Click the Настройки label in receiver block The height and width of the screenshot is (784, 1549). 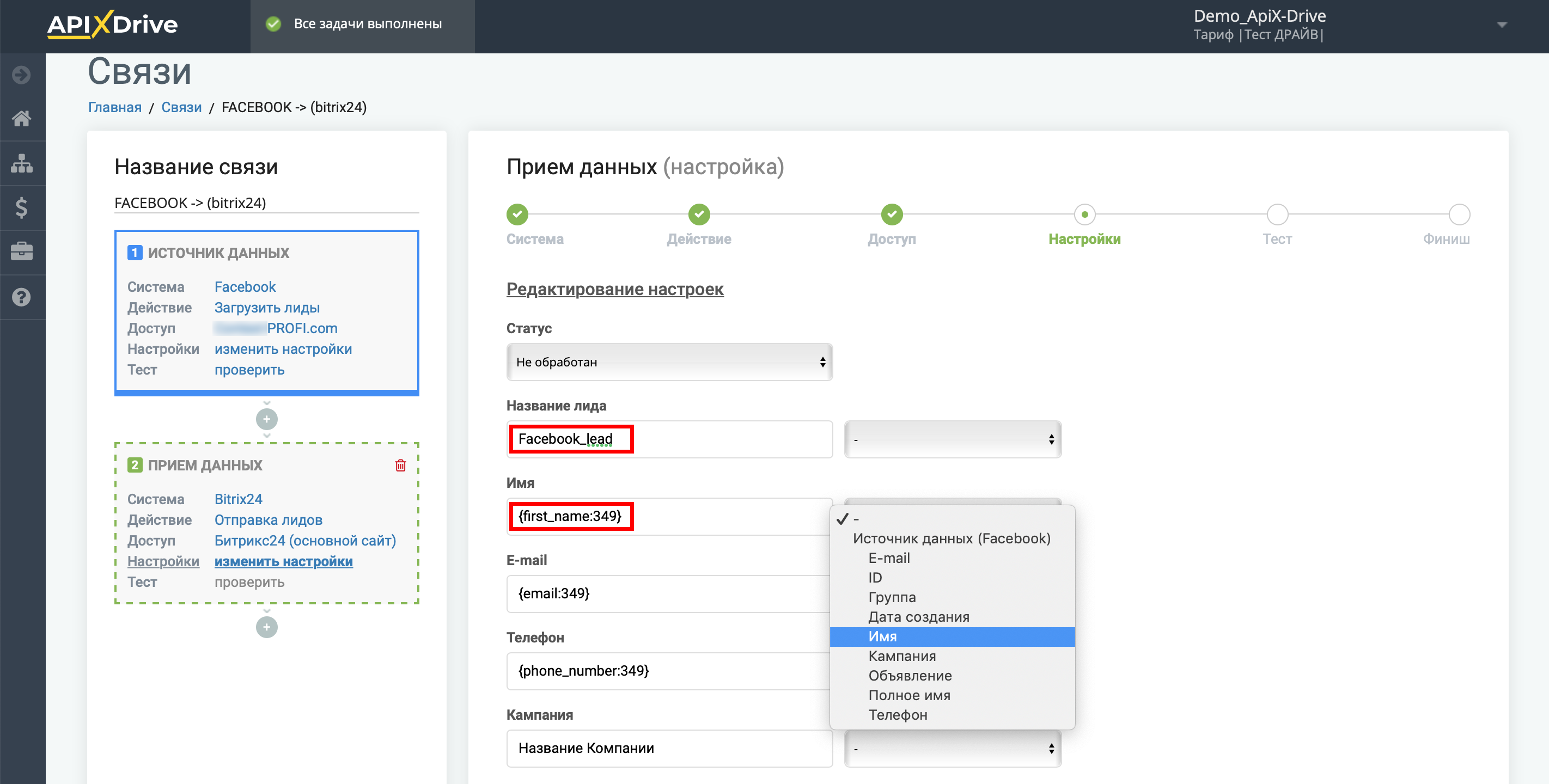click(x=163, y=561)
